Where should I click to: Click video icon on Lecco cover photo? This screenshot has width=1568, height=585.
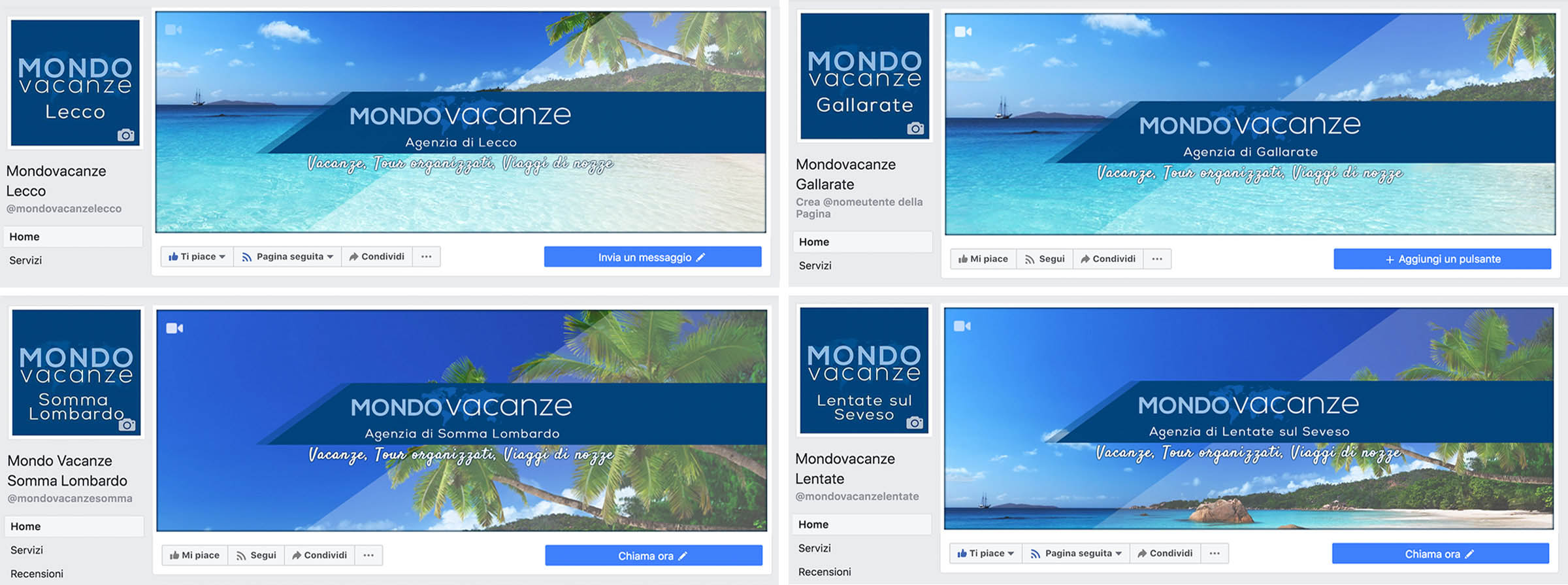[x=174, y=29]
